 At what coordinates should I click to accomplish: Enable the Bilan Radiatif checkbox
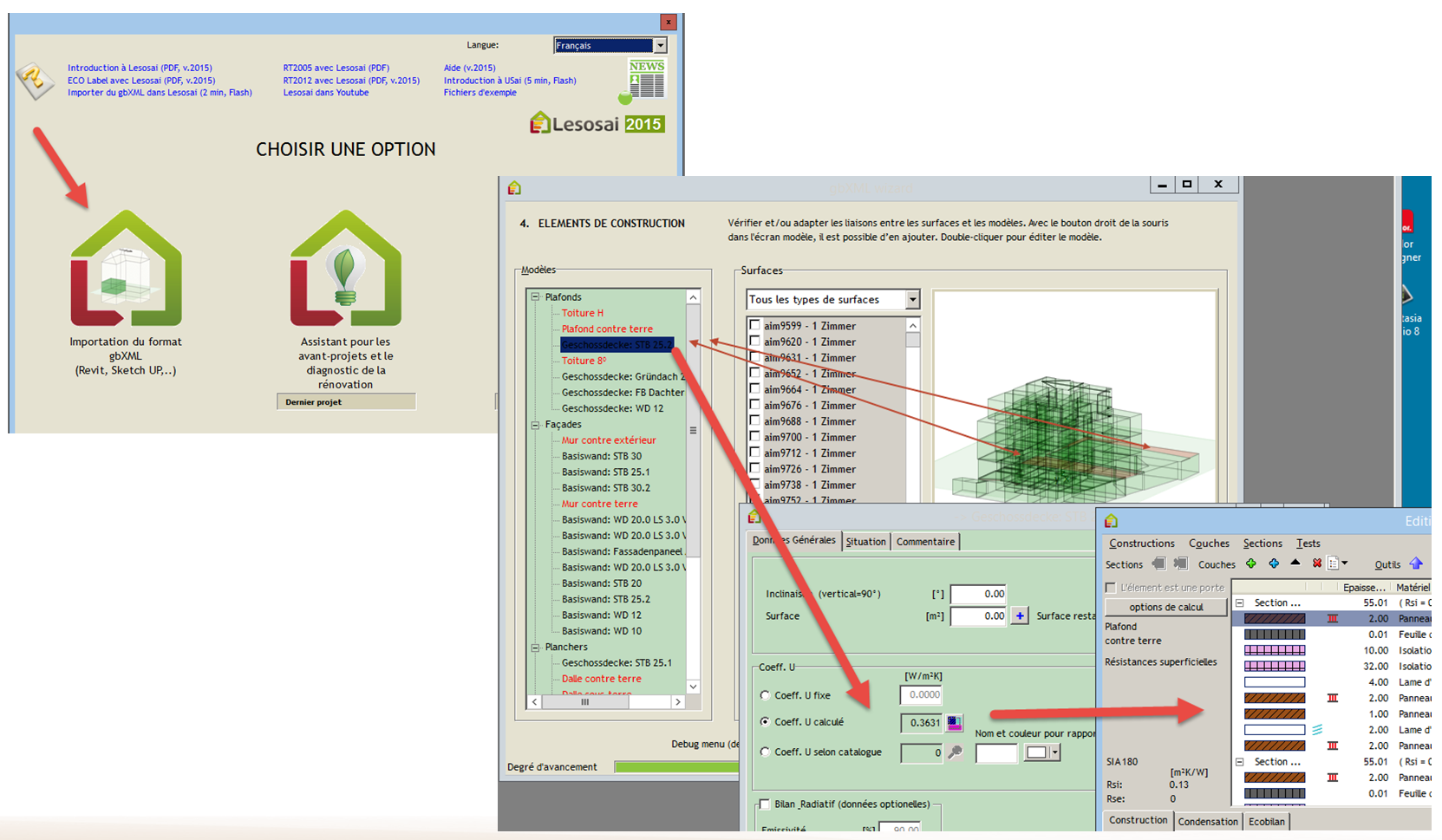[x=764, y=804]
